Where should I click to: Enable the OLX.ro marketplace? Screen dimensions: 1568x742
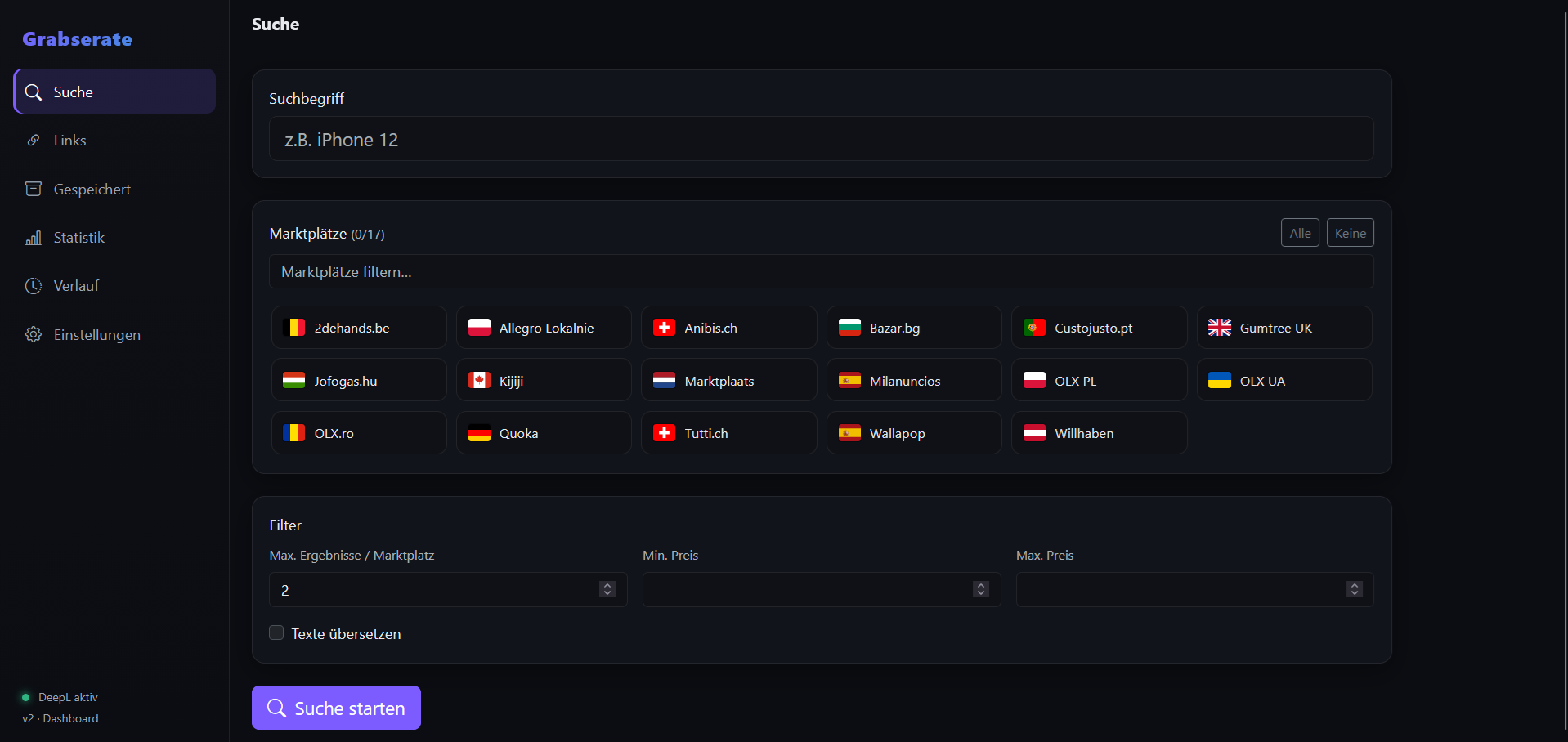pyautogui.click(x=359, y=433)
